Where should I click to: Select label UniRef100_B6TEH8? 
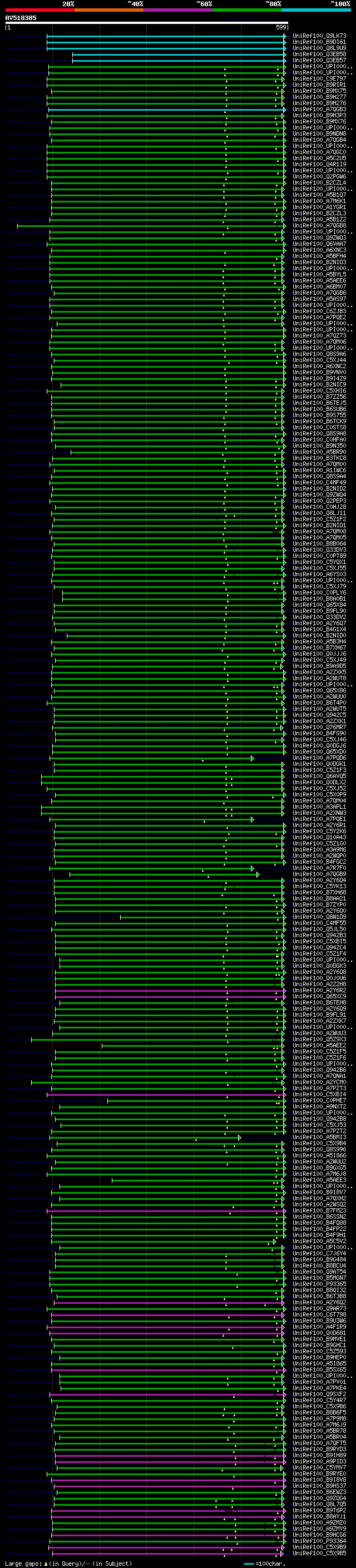point(319,1002)
